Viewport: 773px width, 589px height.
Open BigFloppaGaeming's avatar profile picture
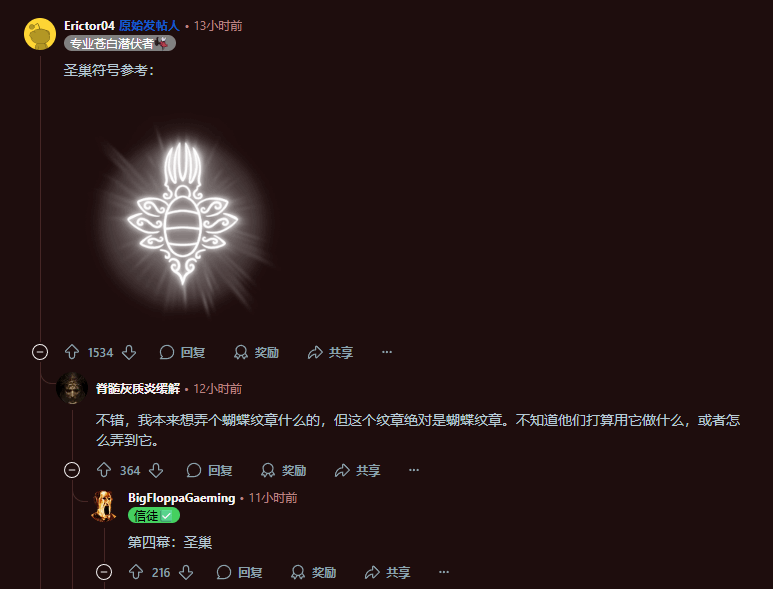[x=104, y=506]
